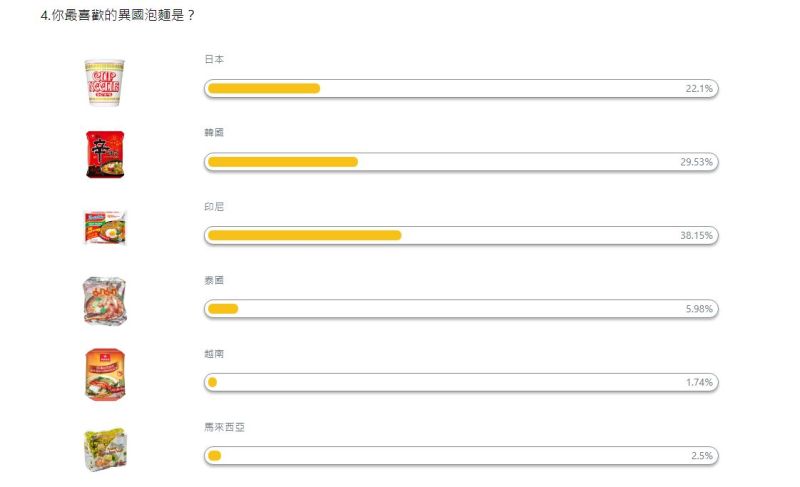Click the yellow Malaysian noodle pack image
This screenshot has width=800, height=487.
(105, 449)
